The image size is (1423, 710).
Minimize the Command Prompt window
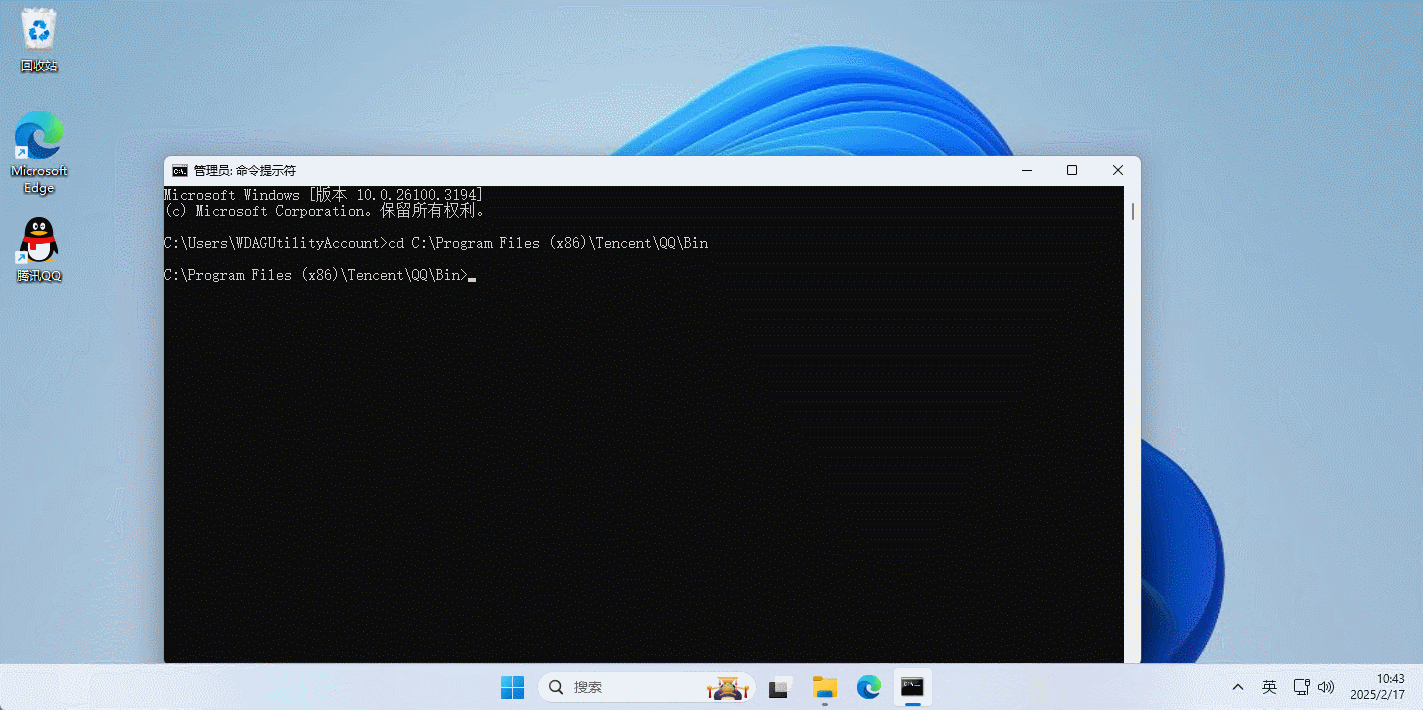[x=1026, y=170]
